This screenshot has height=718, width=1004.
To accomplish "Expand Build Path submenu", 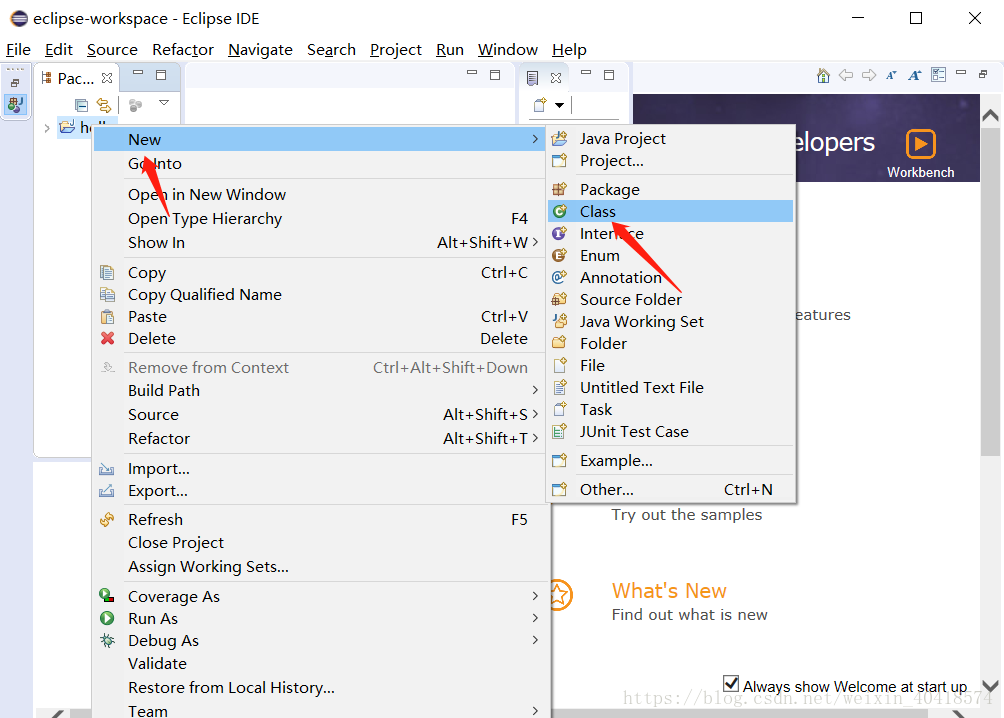I will 535,390.
